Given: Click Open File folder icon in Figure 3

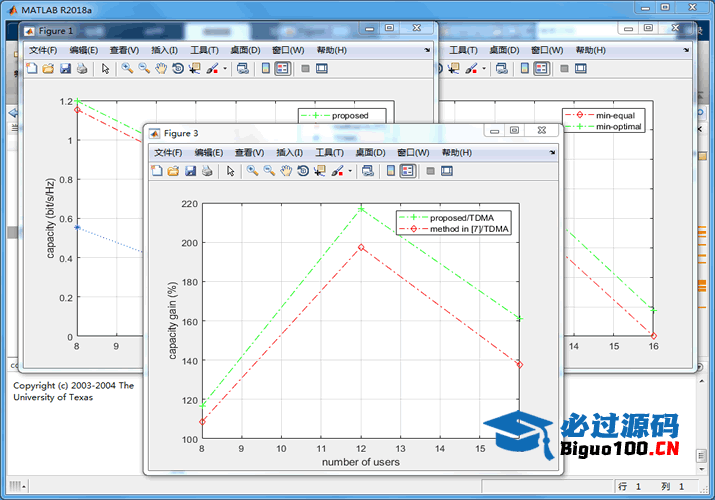Looking at the screenshot, I should click(x=173, y=171).
